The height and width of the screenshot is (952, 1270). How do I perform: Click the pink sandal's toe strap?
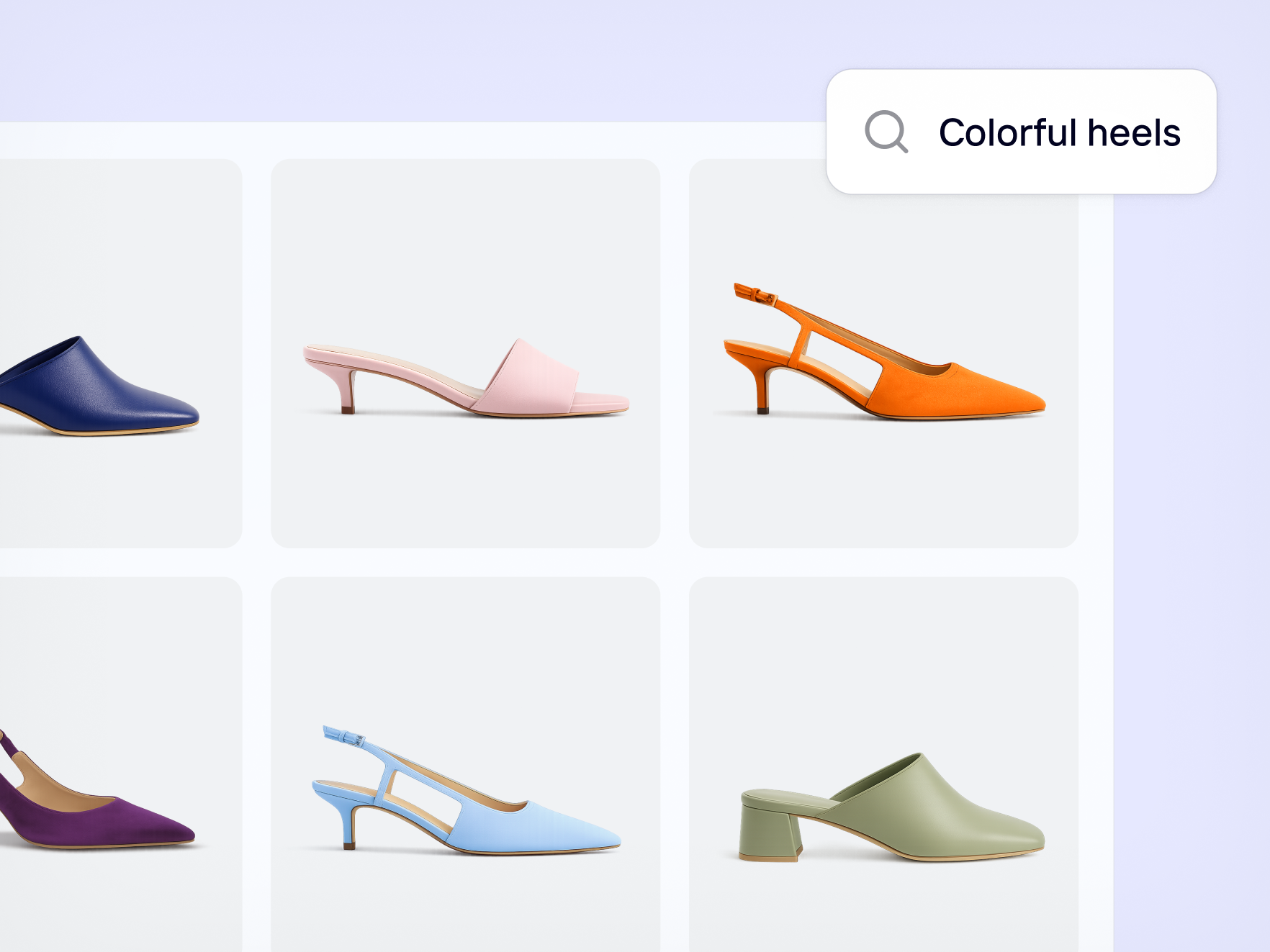(x=536, y=378)
